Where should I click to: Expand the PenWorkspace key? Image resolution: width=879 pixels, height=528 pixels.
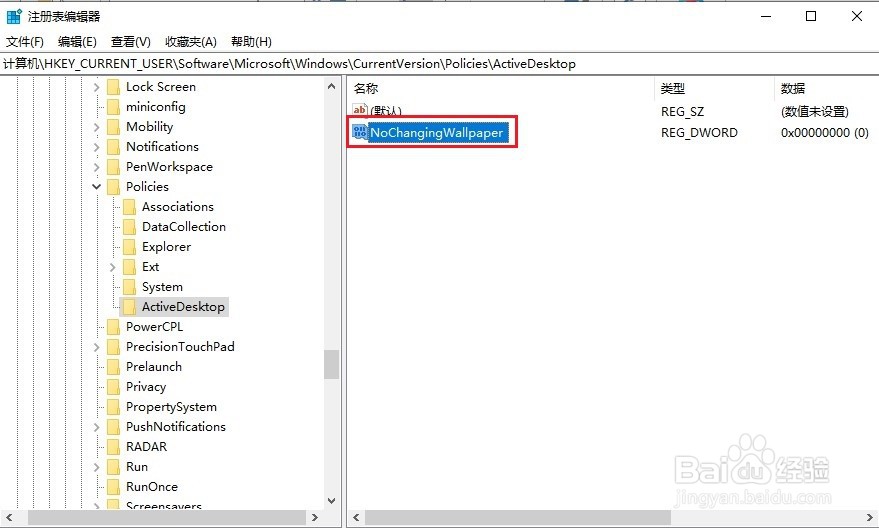96,167
